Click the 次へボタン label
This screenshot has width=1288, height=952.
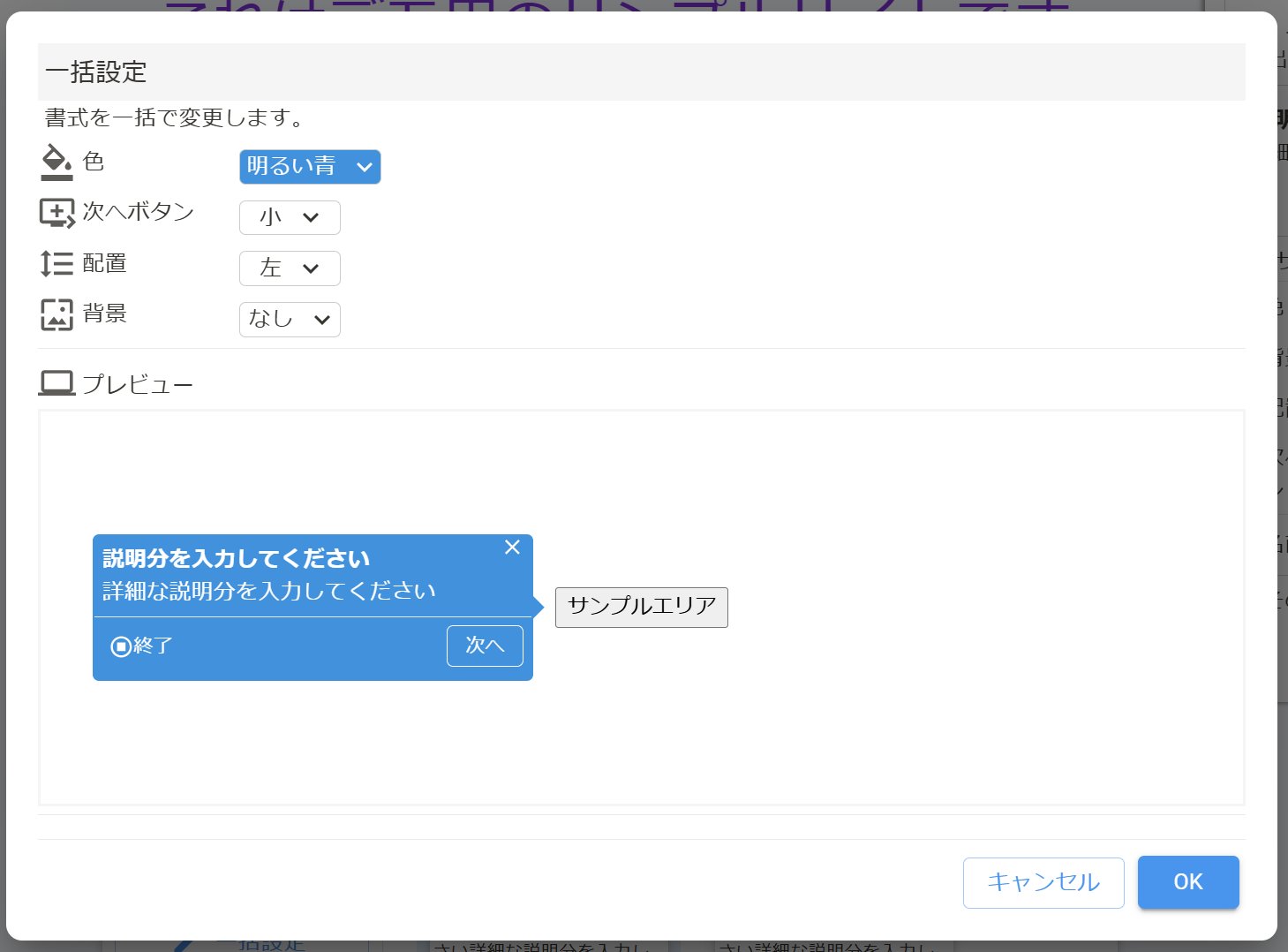(x=139, y=212)
